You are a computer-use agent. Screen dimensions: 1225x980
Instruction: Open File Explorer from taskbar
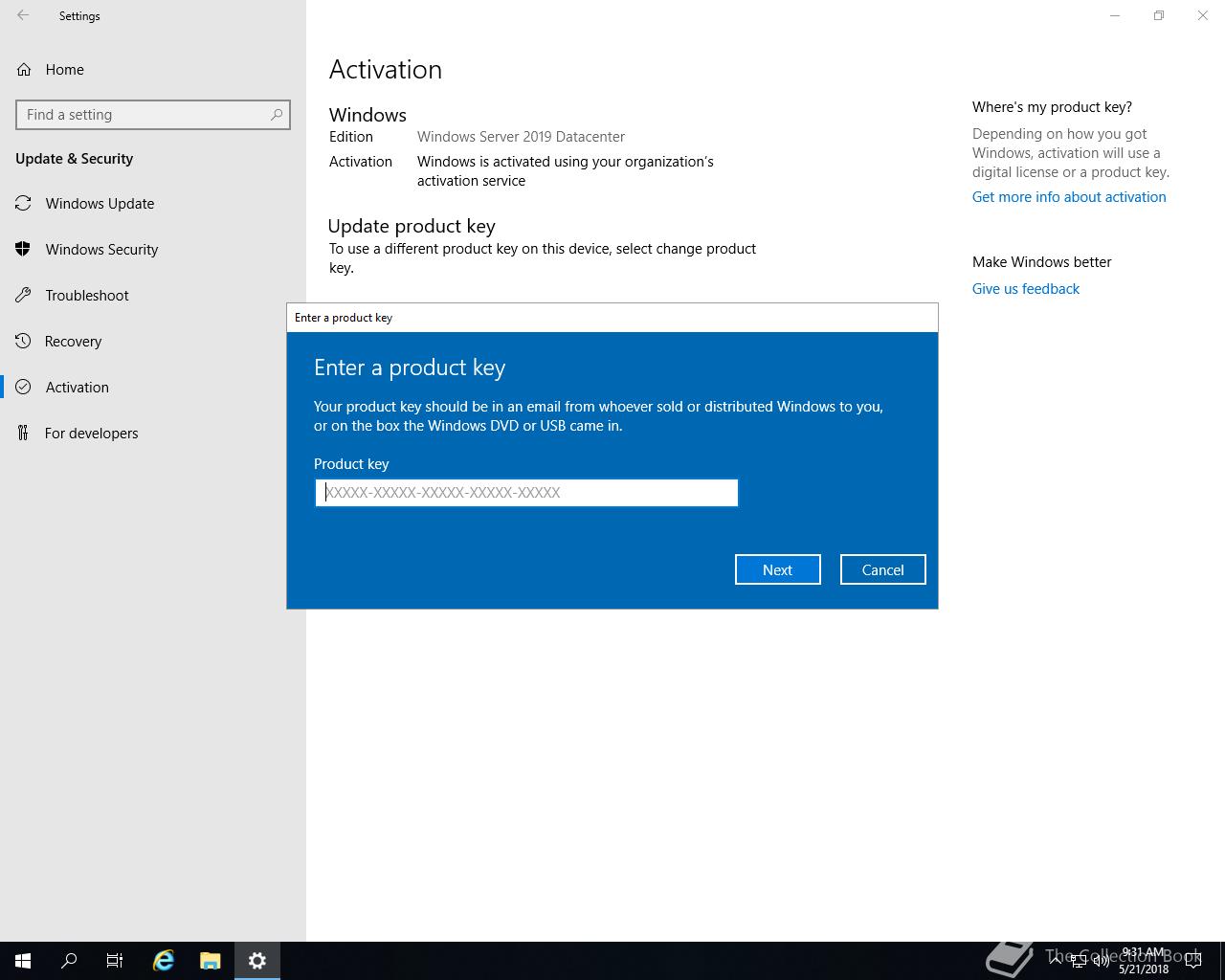coord(211,961)
